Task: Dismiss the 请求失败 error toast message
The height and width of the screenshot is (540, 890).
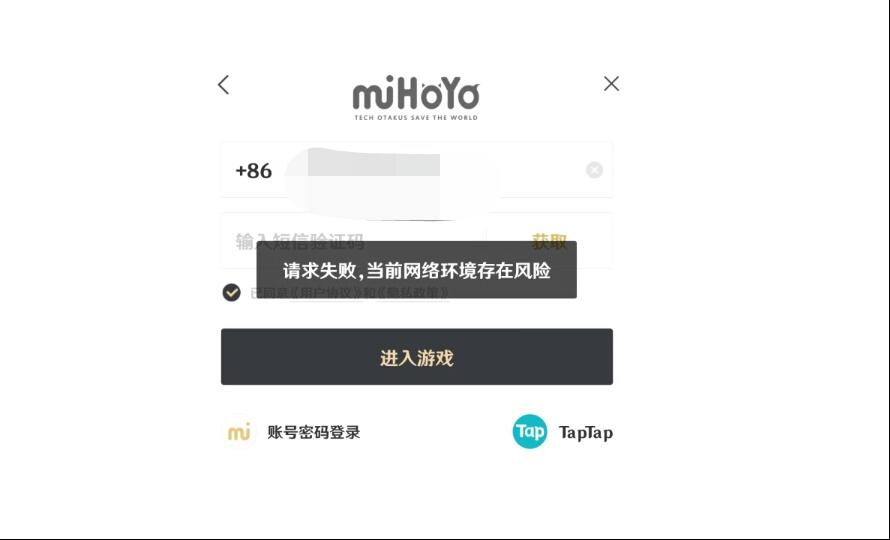Action: [417, 270]
